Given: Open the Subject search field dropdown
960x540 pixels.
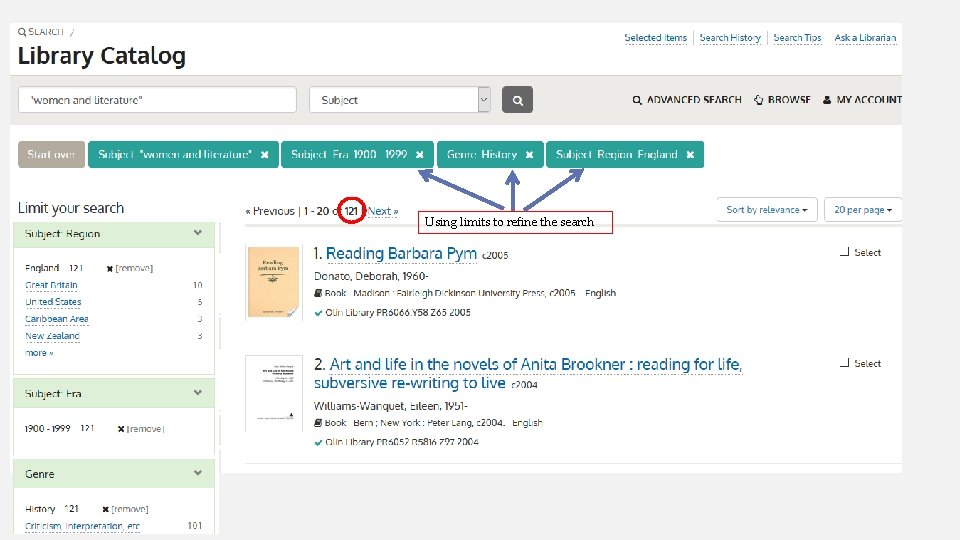Looking at the screenshot, I should click(400, 100).
